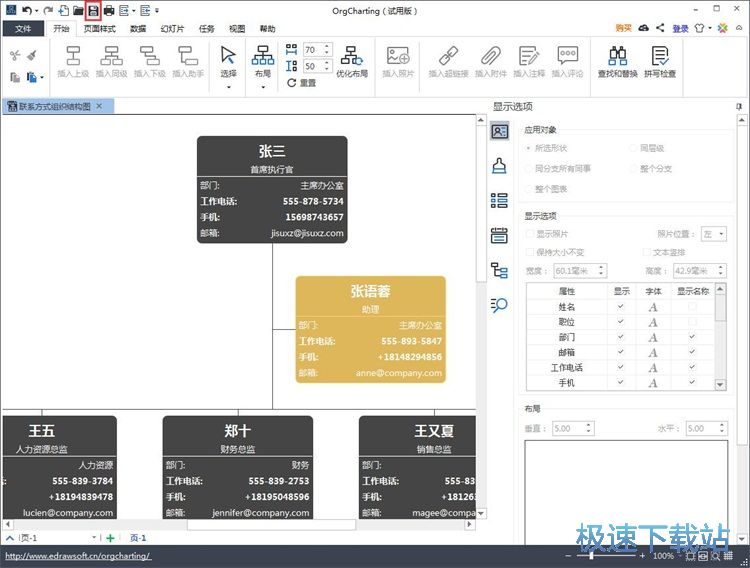Open the 布局 layout dropdown
This screenshot has width=750, height=568.
pyautogui.click(x=262, y=62)
